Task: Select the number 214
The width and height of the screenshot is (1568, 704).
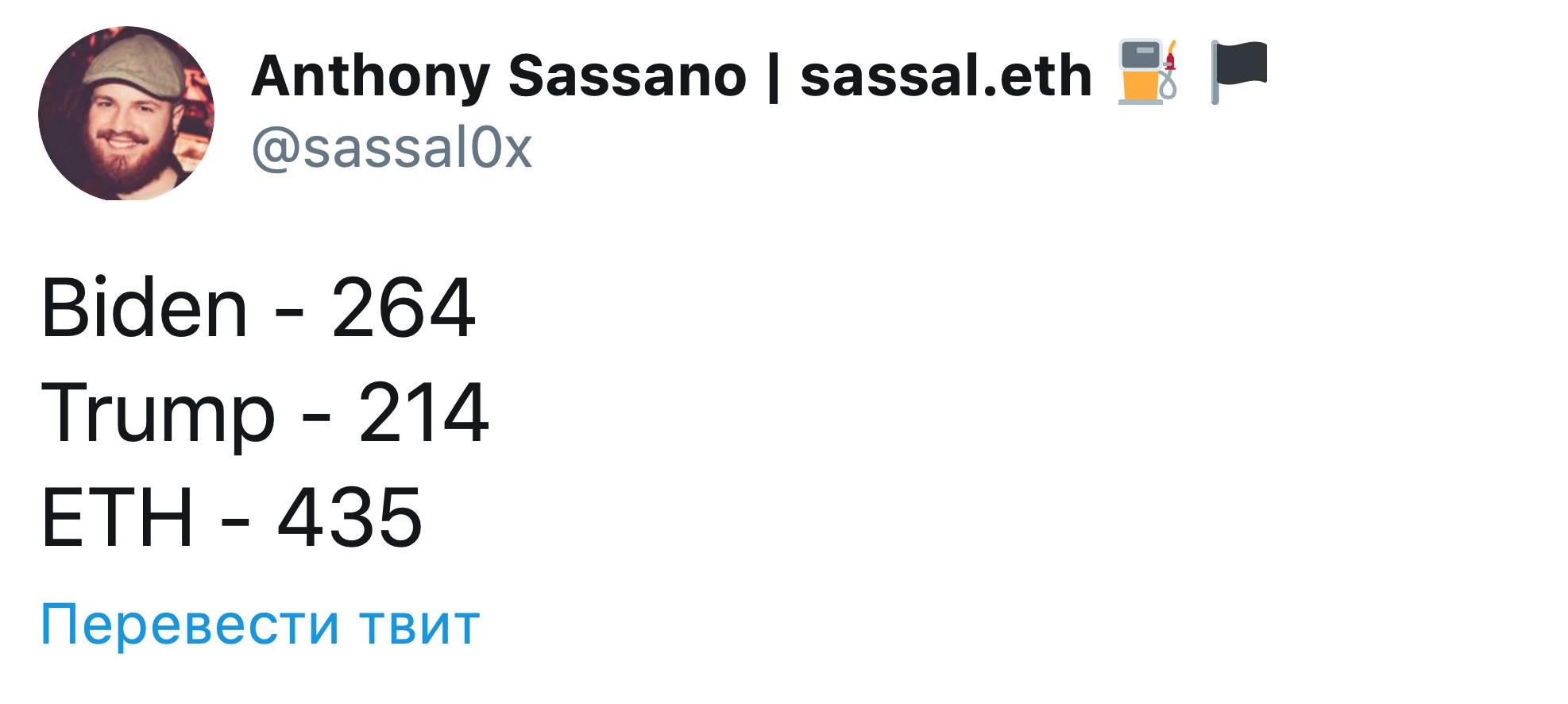Action: click(x=423, y=413)
